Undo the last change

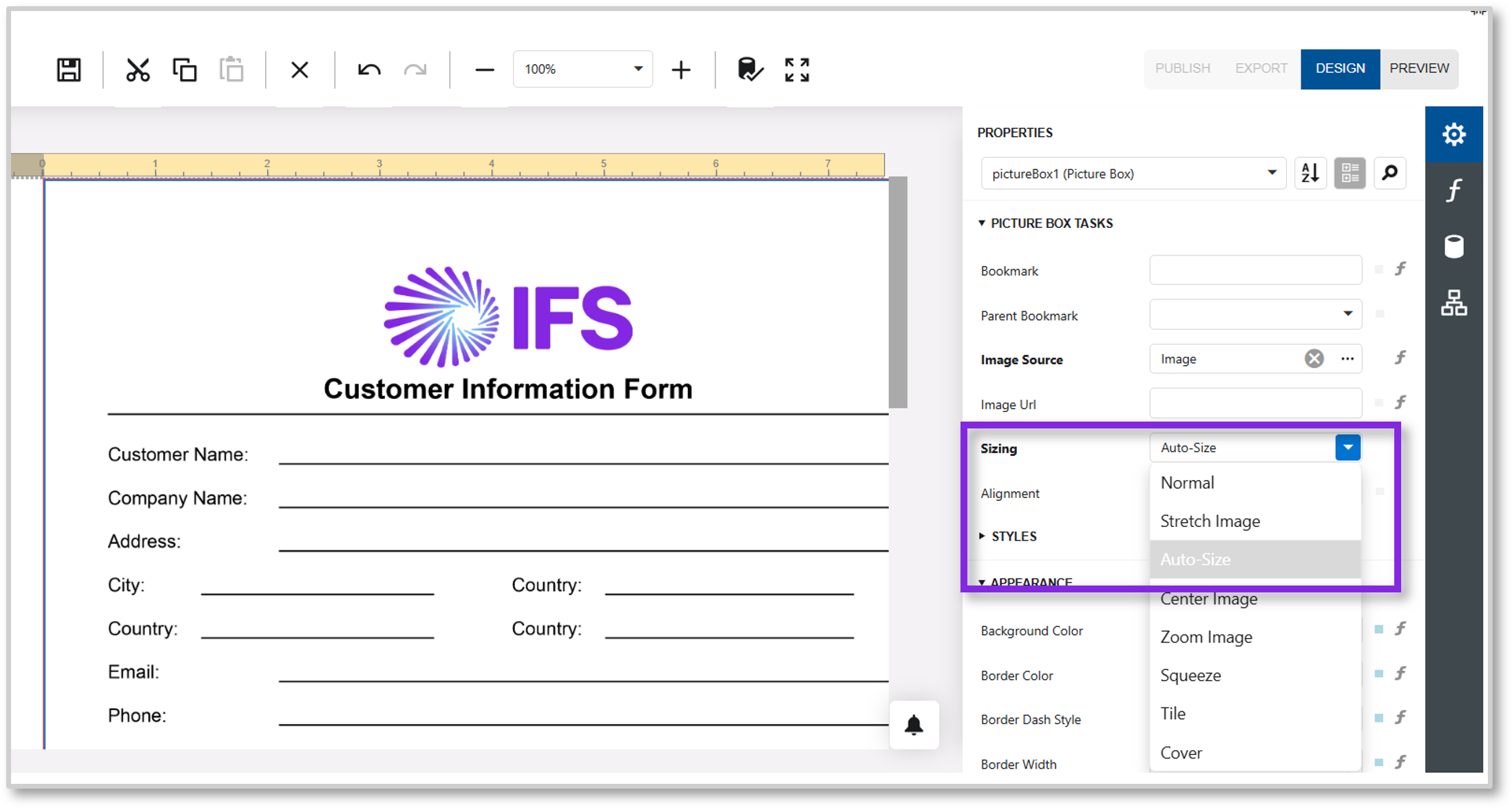(368, 69)
